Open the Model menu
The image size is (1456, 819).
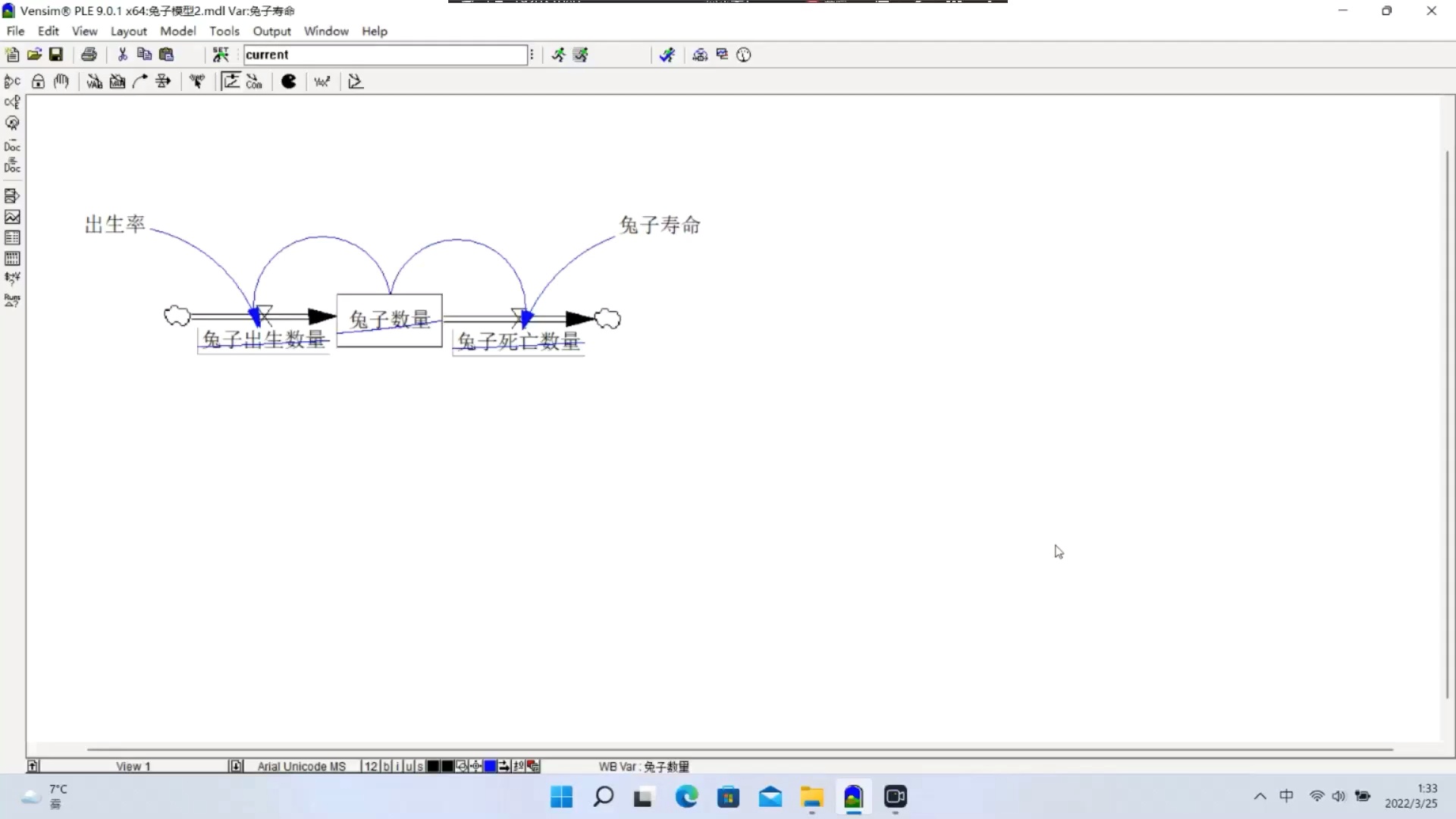(x=177, y=31)
